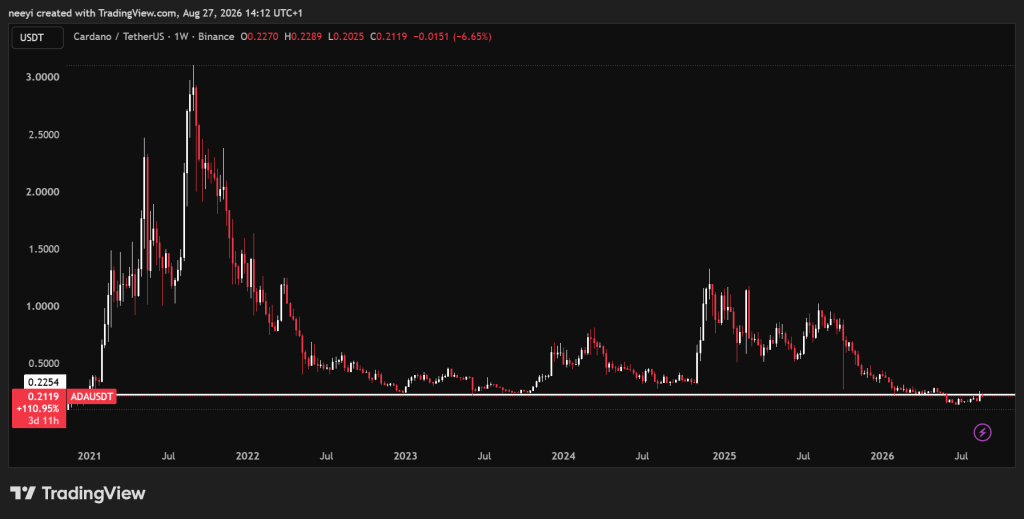Click the 1.5000 price axis label
This screenshot has height=519, width=1024.
(x=42, y=249)
